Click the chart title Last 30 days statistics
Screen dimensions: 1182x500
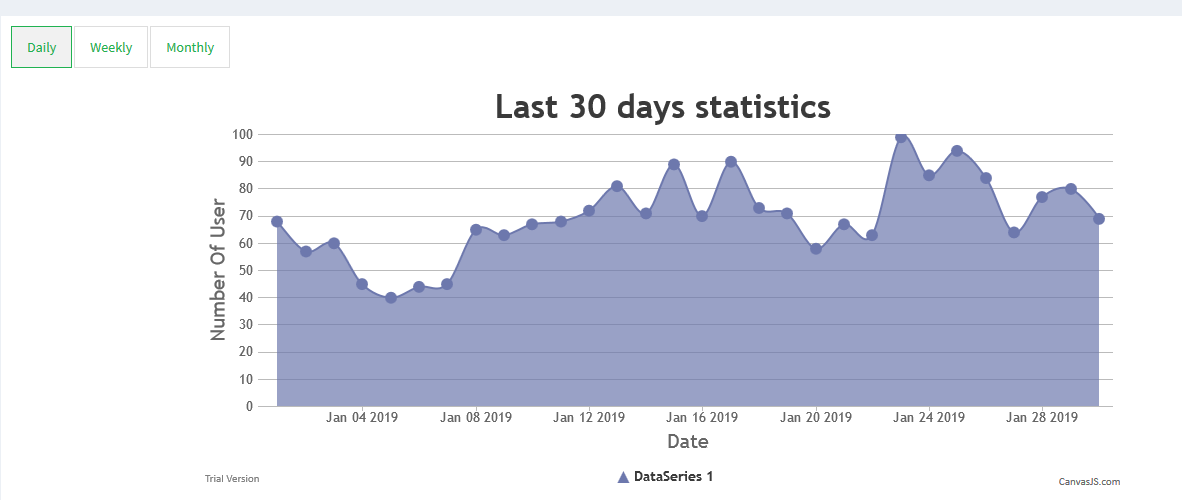[x=663, y=106]
